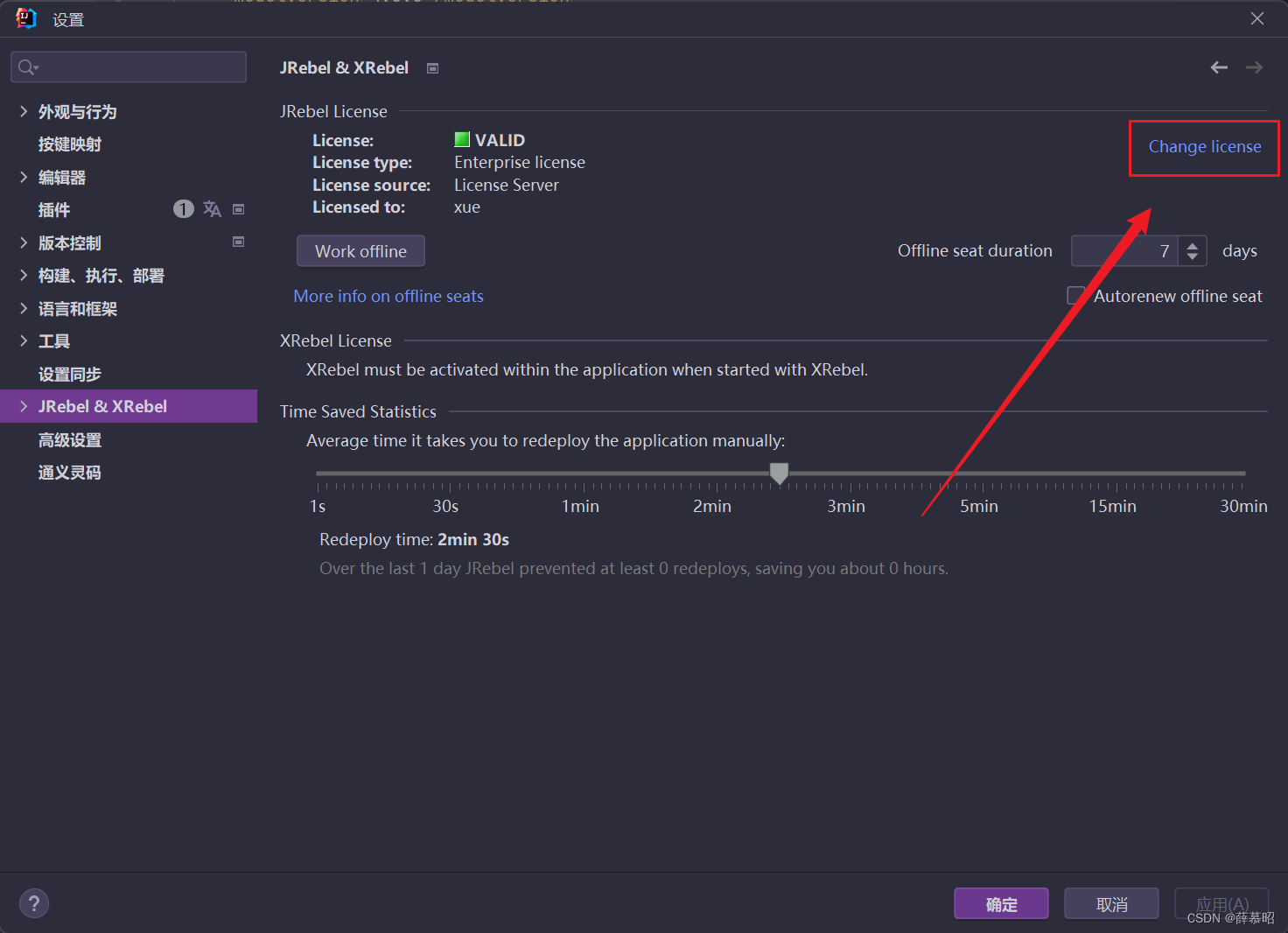Click the Change license link
Screen dimensions: 1288x933
tap(1205, 146)
